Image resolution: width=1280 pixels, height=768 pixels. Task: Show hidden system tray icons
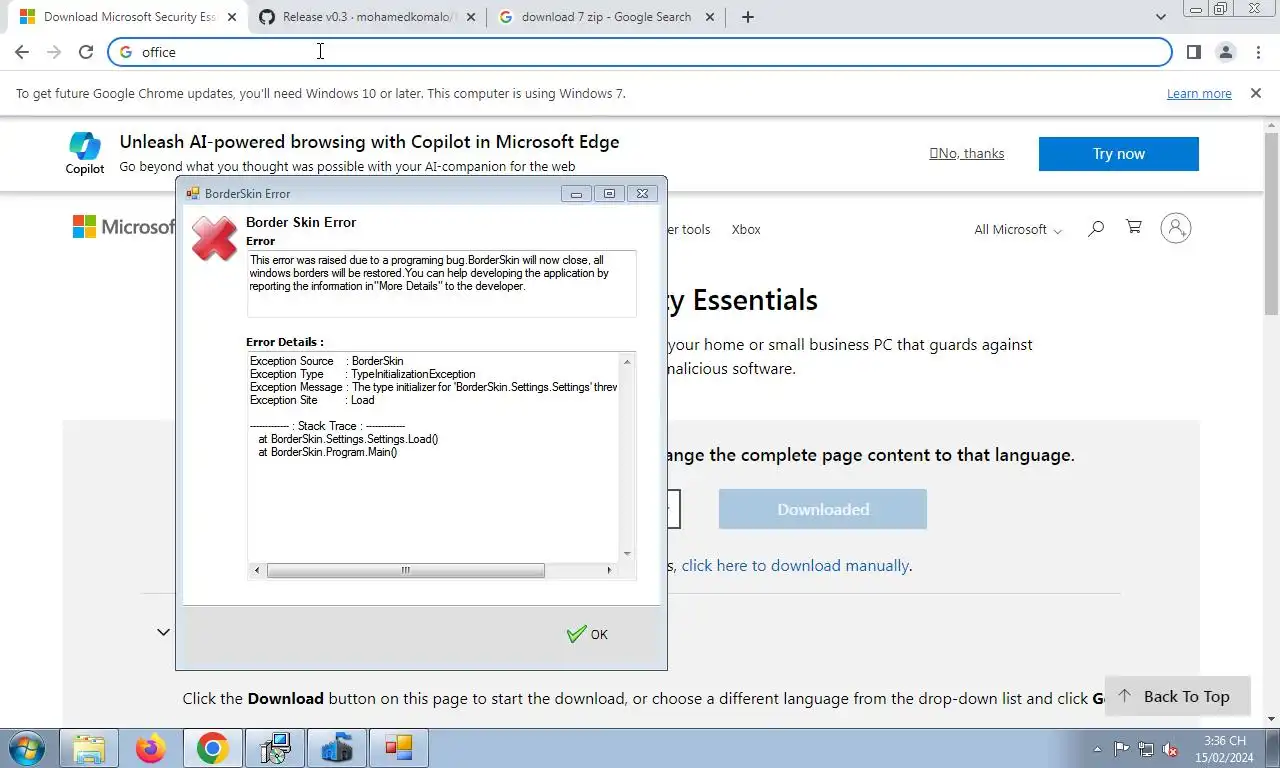[1099, 749]
